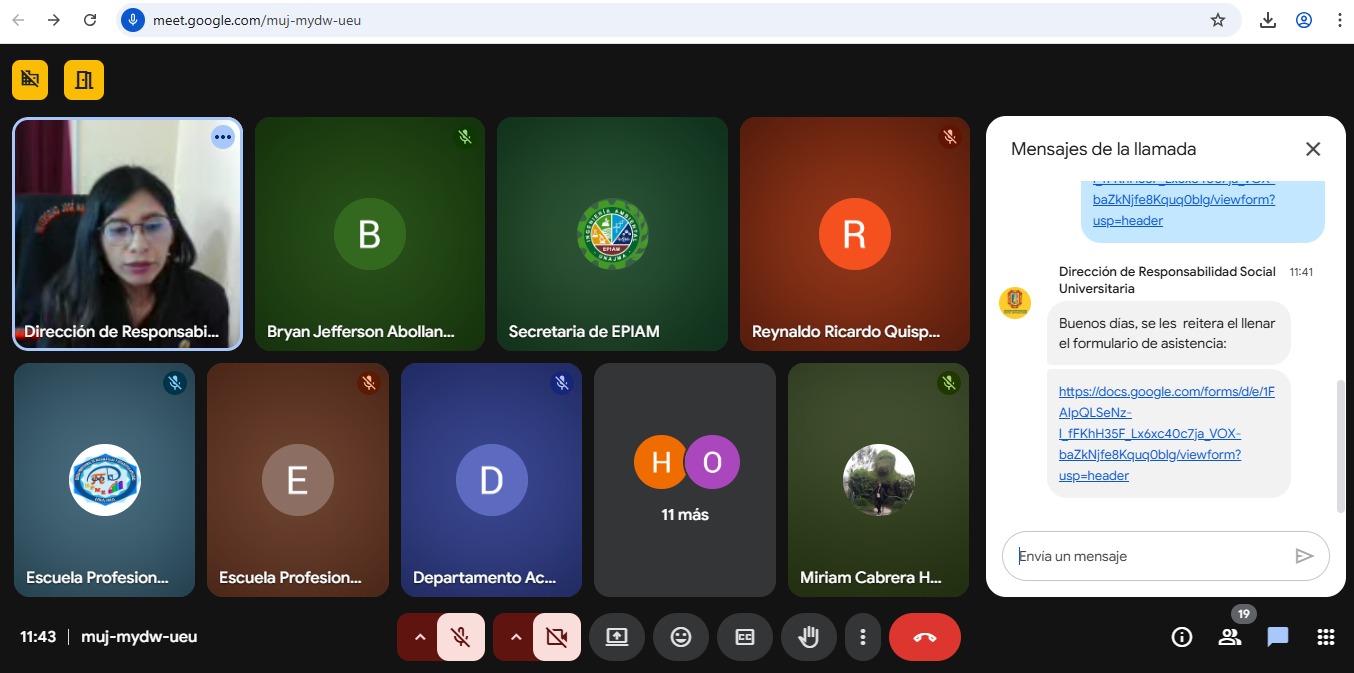Open the emoji reactions button

pos(681,637)
